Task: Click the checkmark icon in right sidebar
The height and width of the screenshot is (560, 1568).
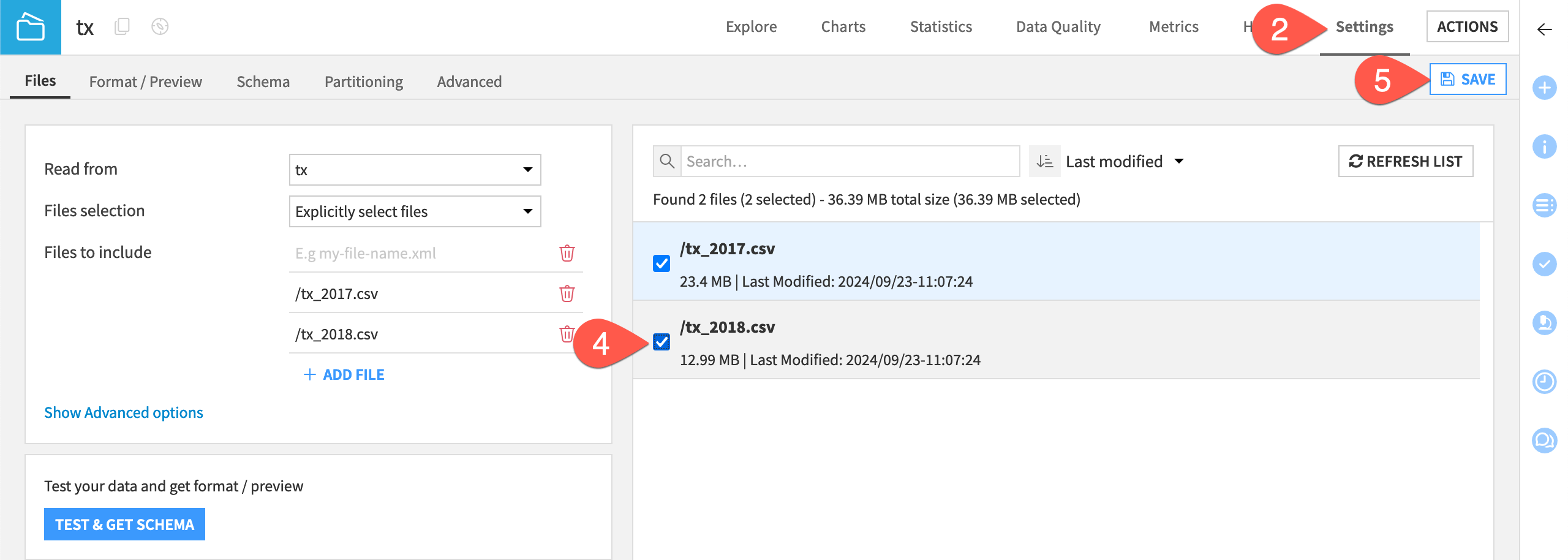Action: click(1544, 264)
